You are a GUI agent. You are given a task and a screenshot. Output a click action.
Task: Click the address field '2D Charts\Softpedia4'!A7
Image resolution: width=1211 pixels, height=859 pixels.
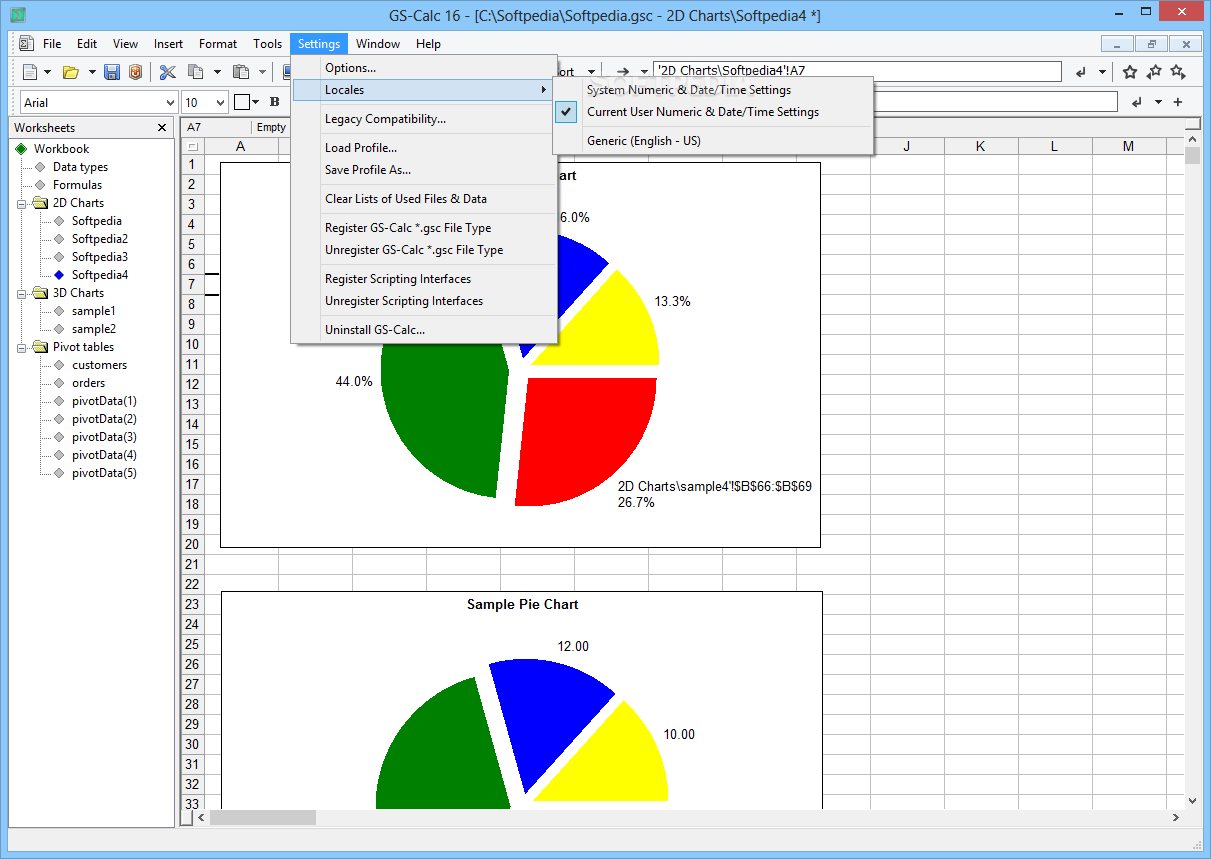coord(857,72)
